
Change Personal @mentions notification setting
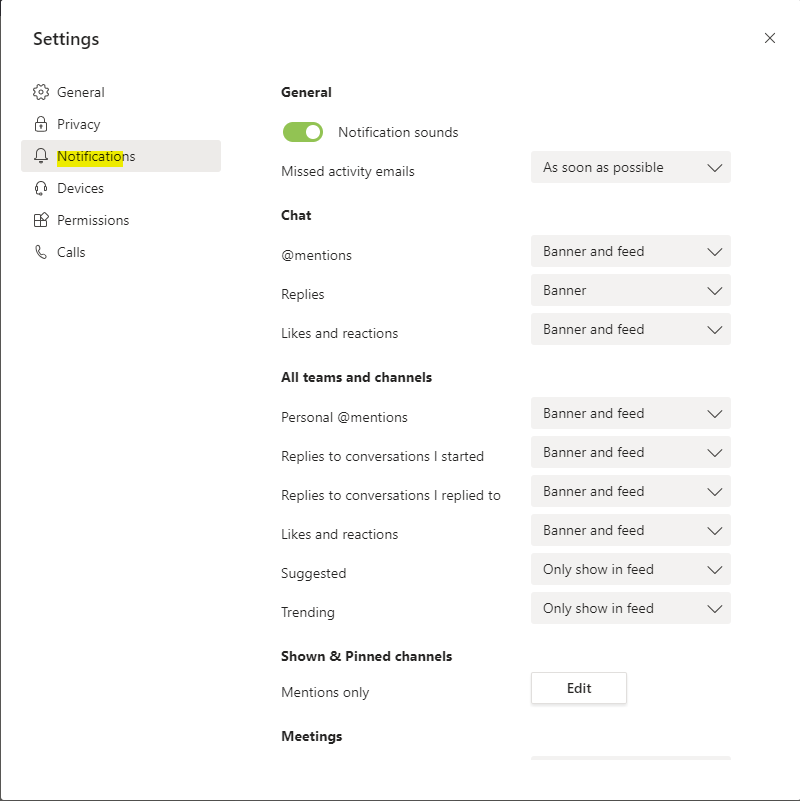point(630,413)
